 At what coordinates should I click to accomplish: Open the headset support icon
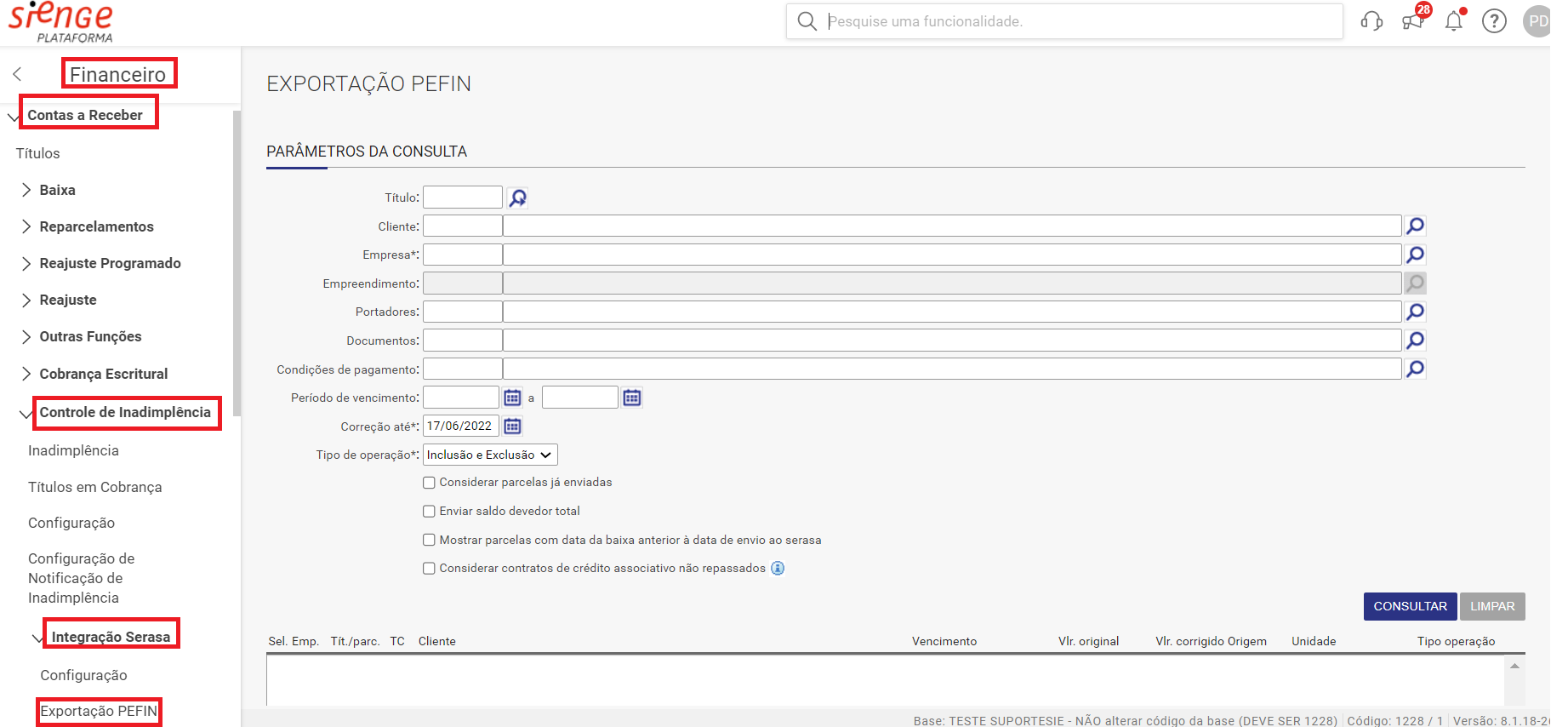(1371, 21)
